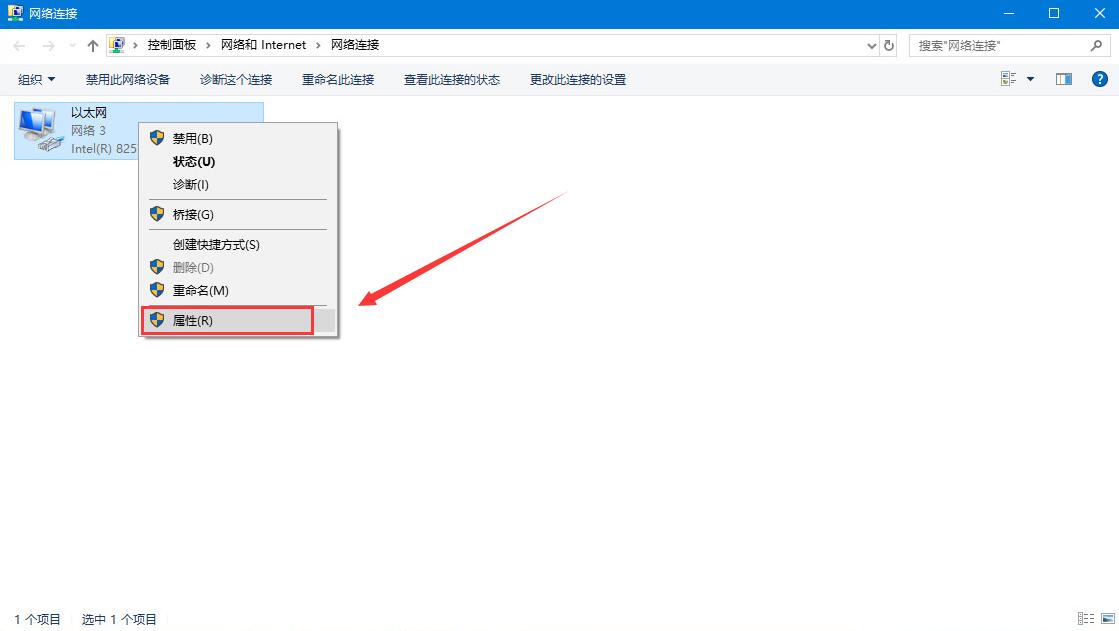The width and height of the screenshot is (1119, 631).
Task: Click the search magnifier icon
Action: tap(1096, 46)
